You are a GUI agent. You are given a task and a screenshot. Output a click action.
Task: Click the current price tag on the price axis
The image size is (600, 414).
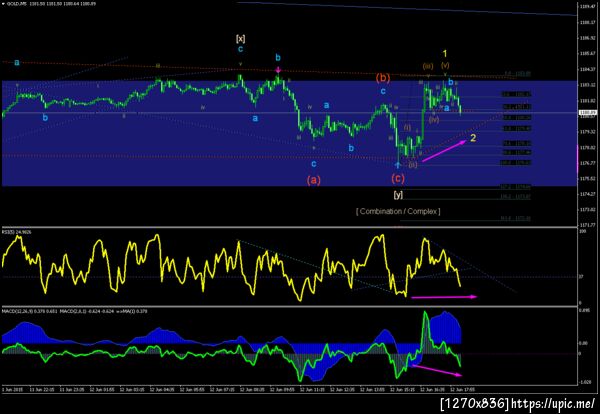click(x=589, y=112)
